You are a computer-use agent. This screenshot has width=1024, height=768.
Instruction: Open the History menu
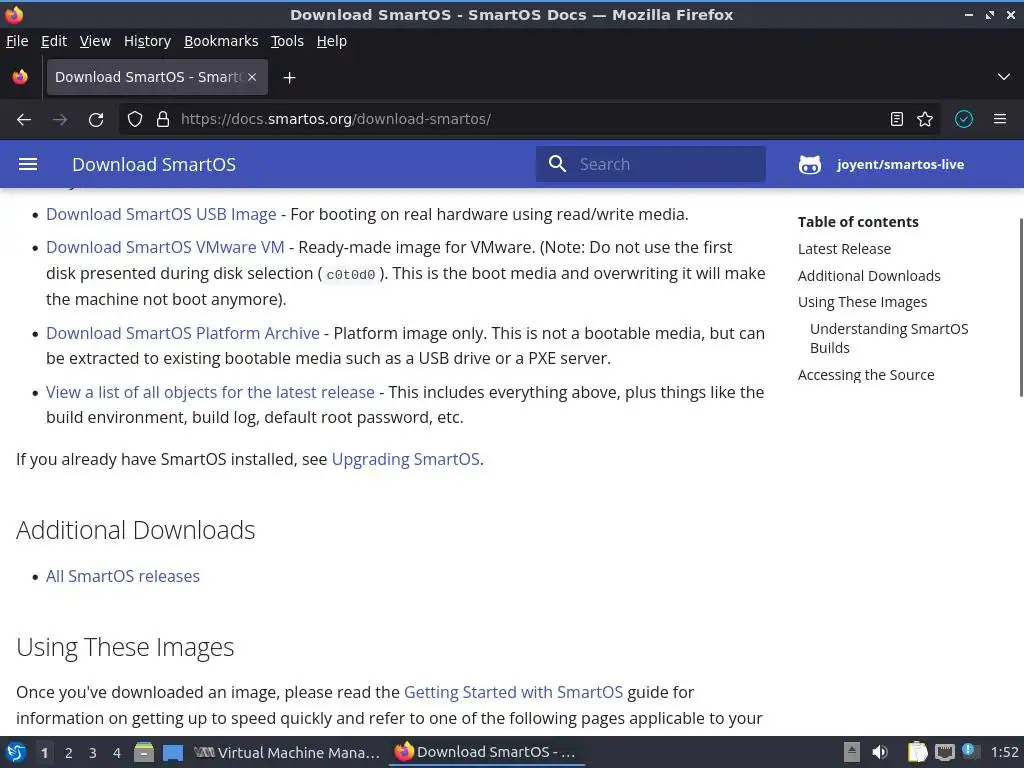(148, 41)
